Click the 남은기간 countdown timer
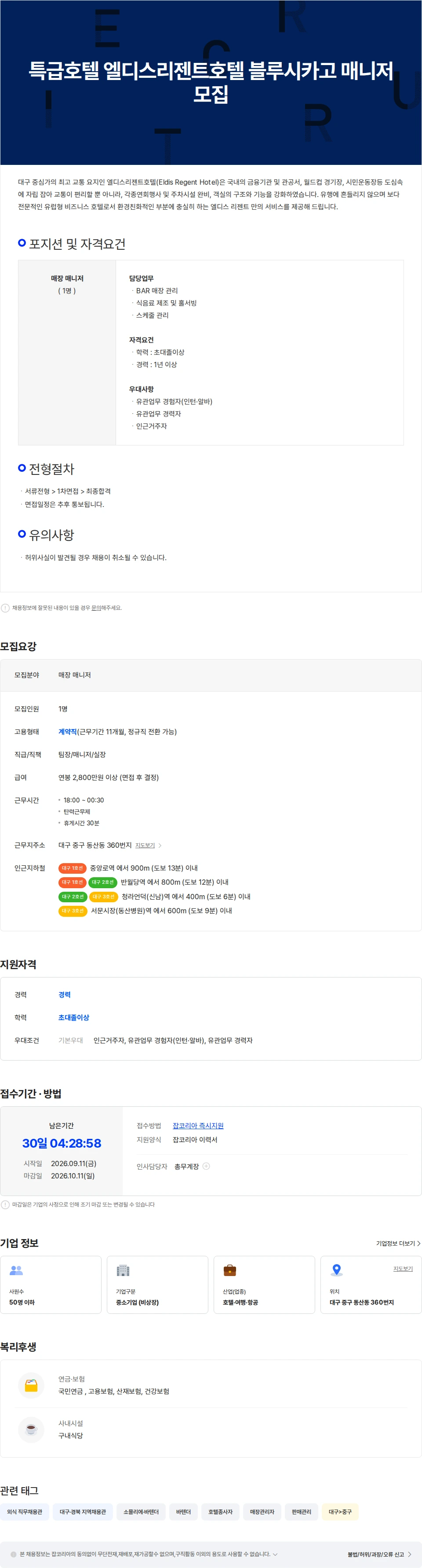The image size is (422, 1568). 62,1143
